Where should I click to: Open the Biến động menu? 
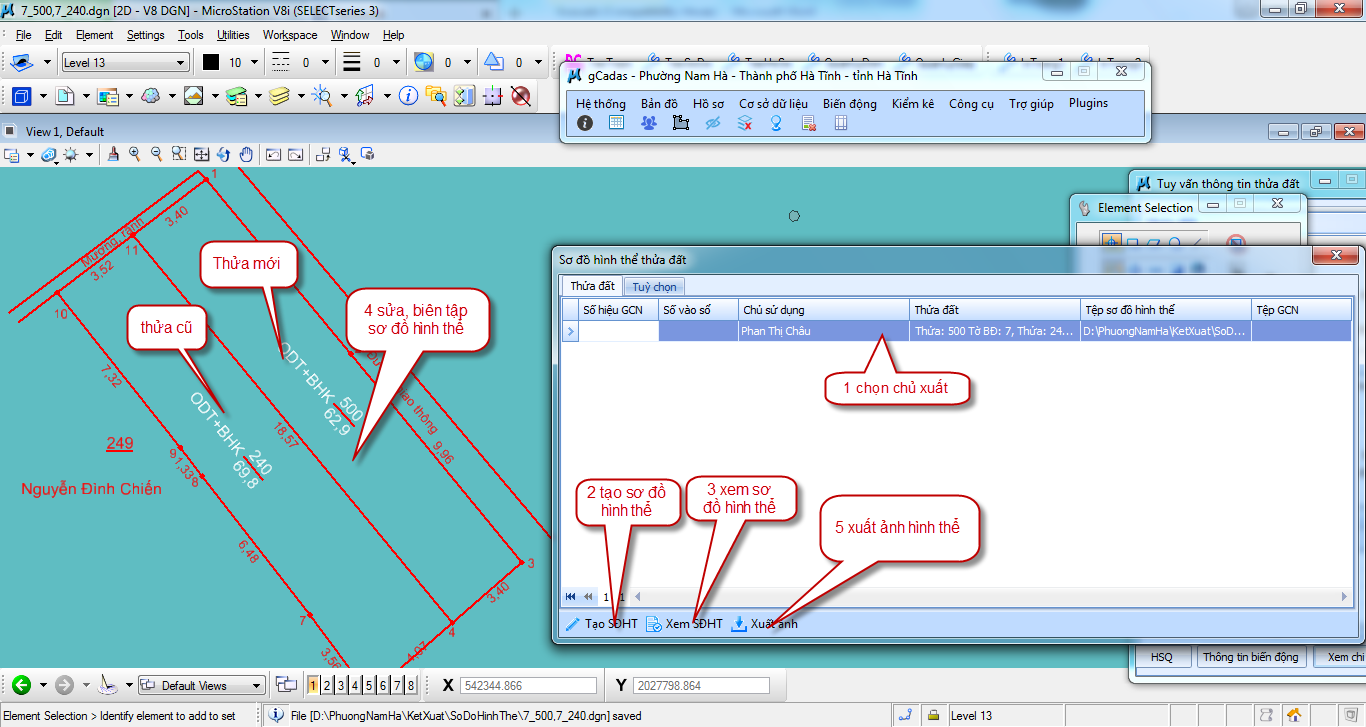[849, 103]
